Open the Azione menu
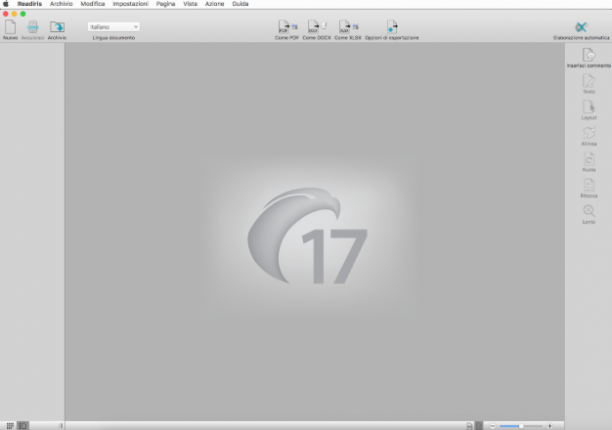612x430 pixels. [x=215, y=4]
